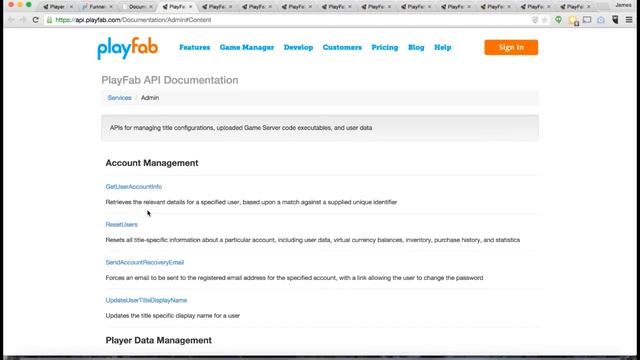Click the 'APIs for managing title configurations' description
The height and width of the screenshot is (360, 640).
[241, 128]
